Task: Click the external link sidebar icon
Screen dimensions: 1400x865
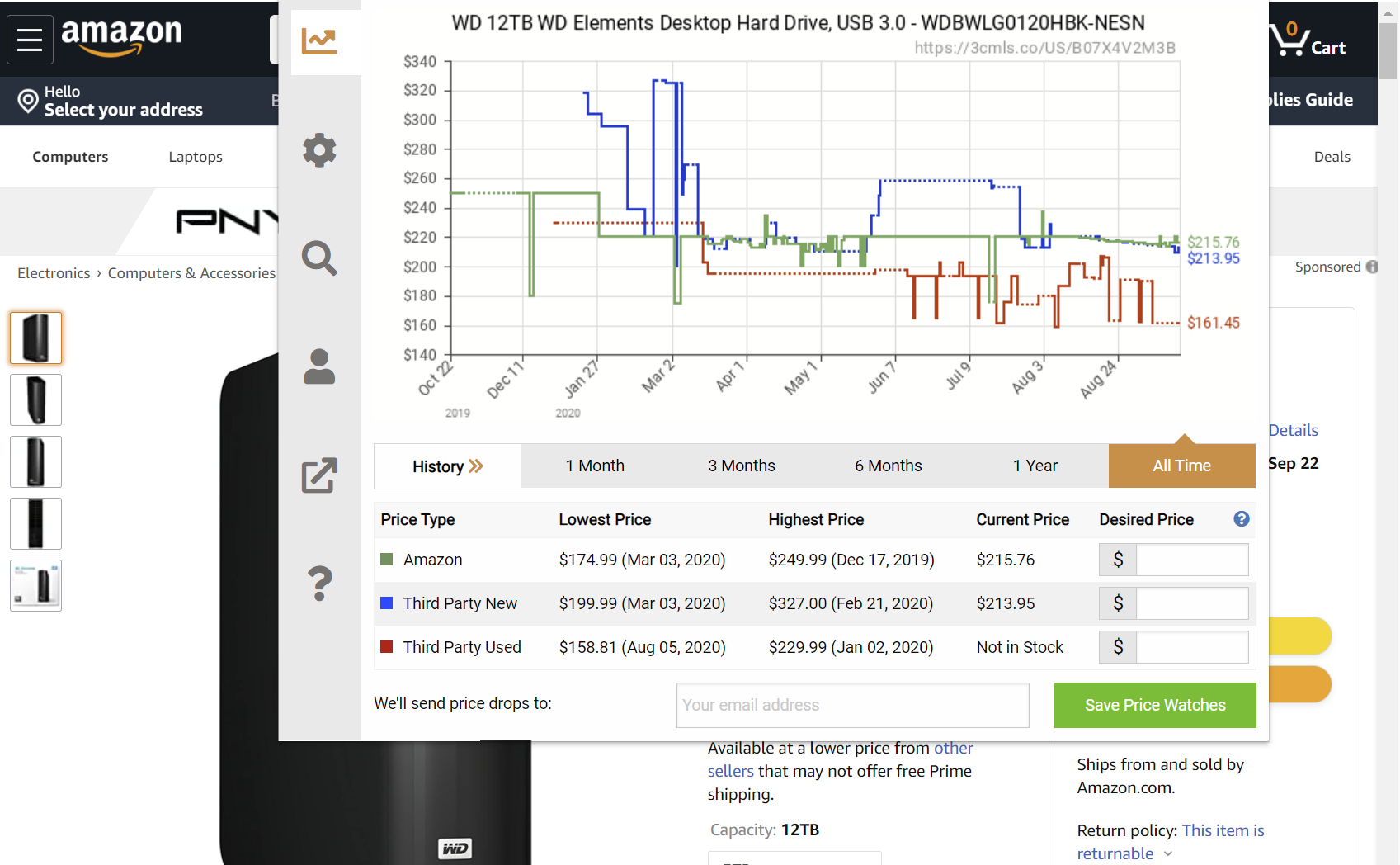Action: pyautogui.click(x=319, y=475)
